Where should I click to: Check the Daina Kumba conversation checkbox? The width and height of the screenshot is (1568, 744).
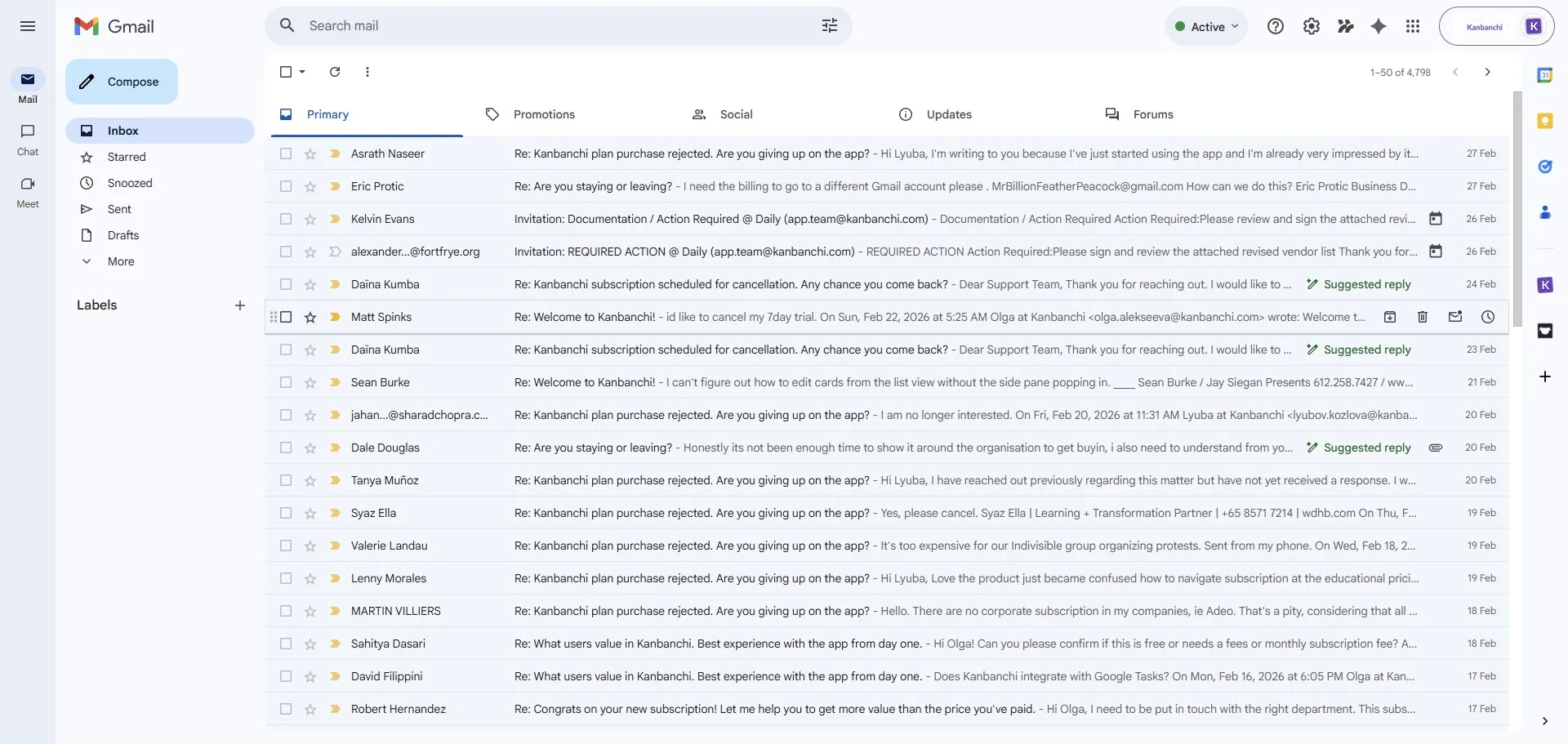[x=286, y=284]
